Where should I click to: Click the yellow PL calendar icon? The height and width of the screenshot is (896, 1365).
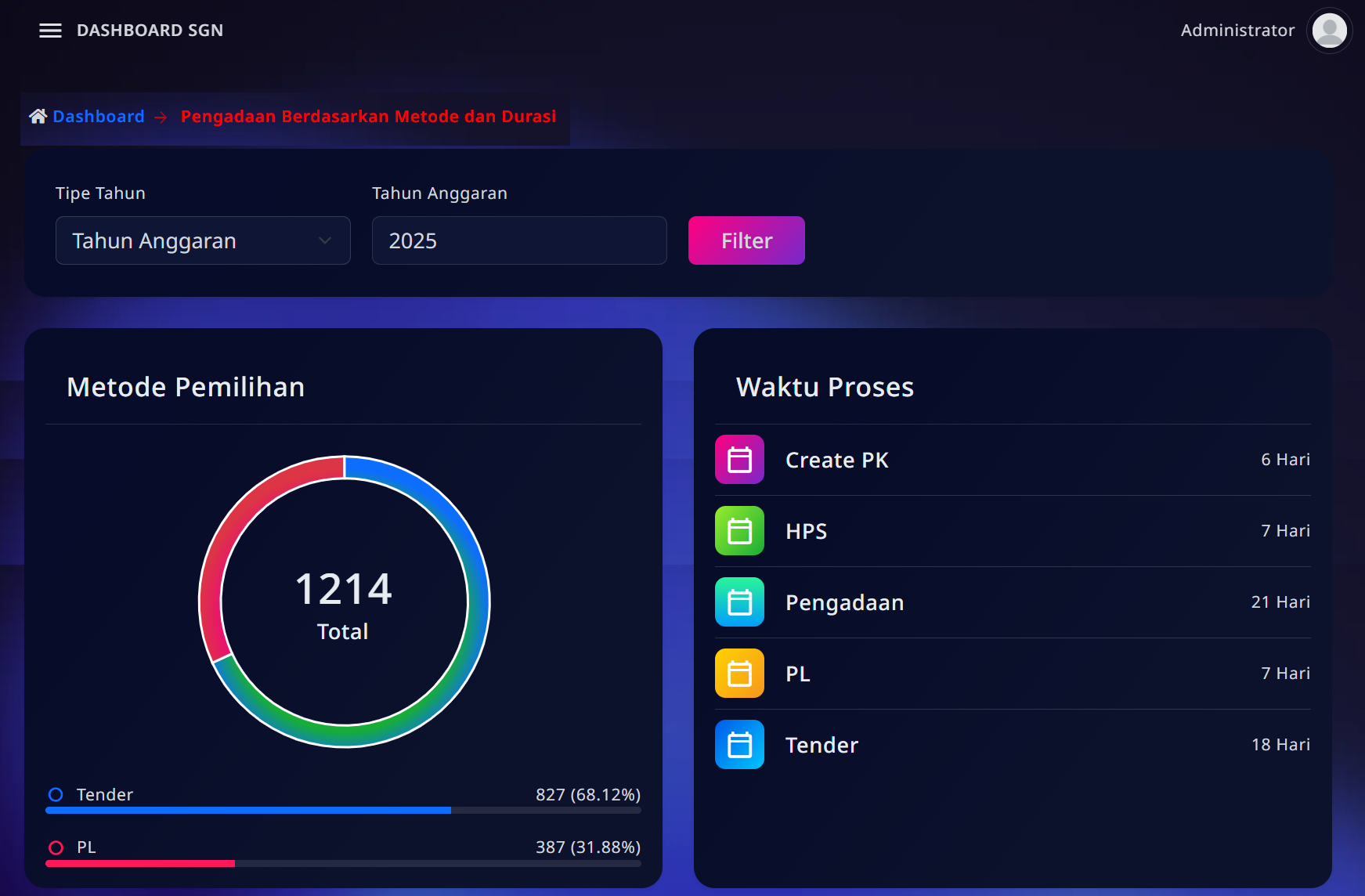[739, 674]
